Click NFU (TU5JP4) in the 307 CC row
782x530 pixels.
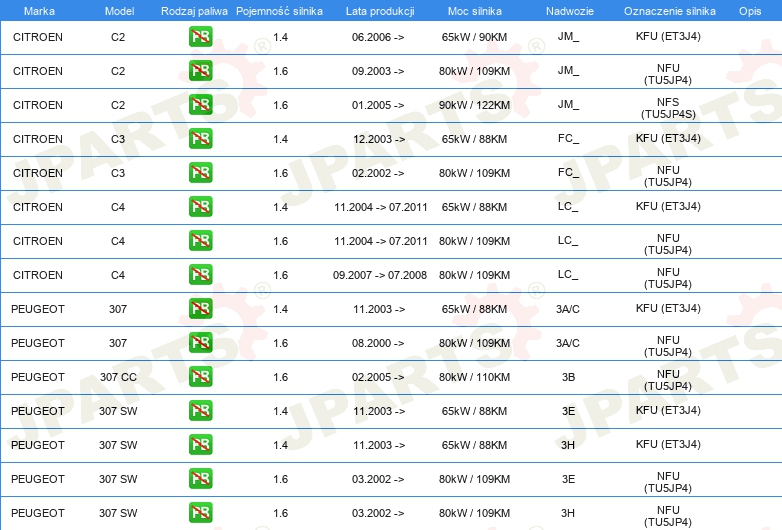(668, 380)
